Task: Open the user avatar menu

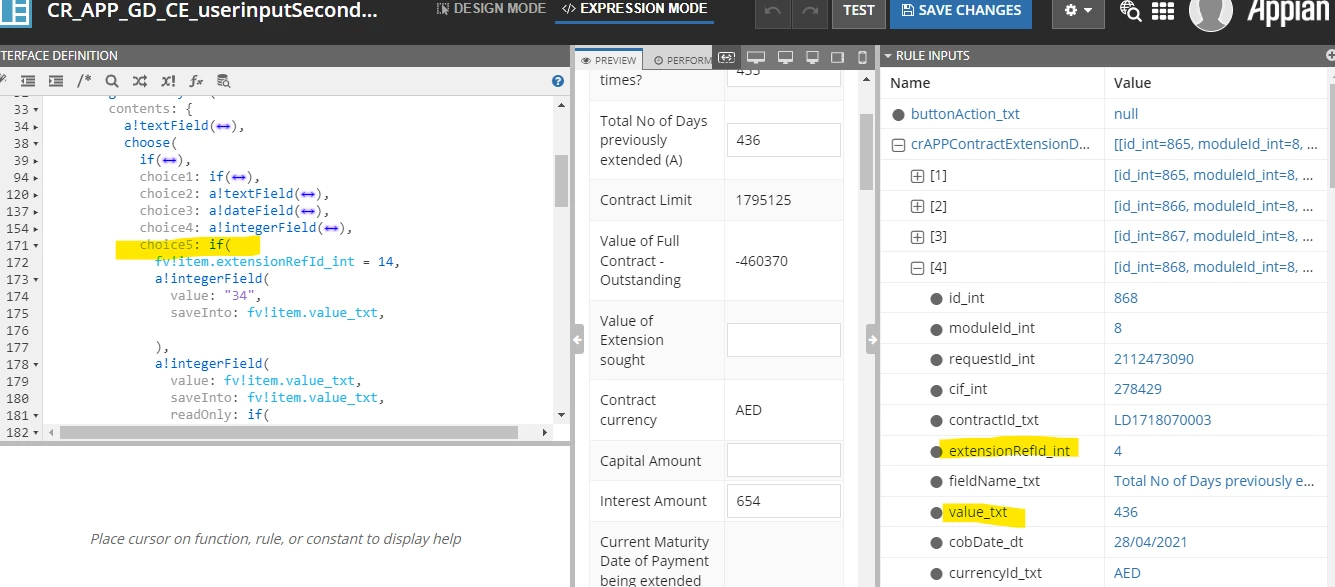Action: [x=1210, y=10]
